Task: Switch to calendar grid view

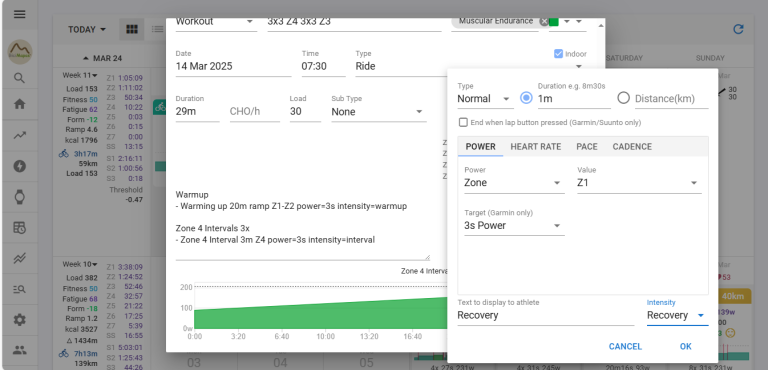Action: coord(132,29)
